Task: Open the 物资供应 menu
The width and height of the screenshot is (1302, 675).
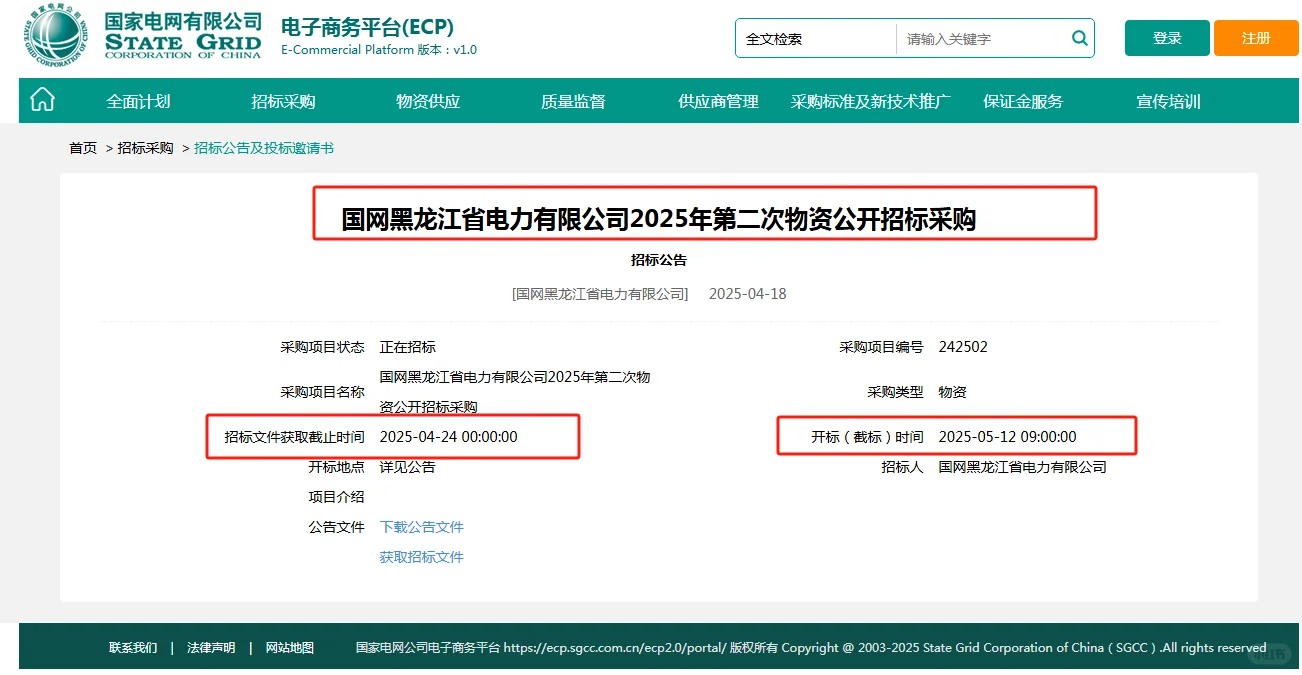Action: point(428,100)
